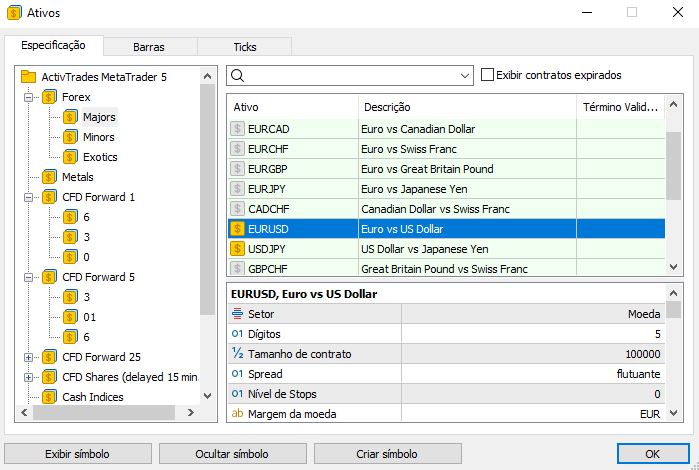Click the tree panel scroll right arrow
The width and height of the screenshot is (699, 470).
click(190, 412)
